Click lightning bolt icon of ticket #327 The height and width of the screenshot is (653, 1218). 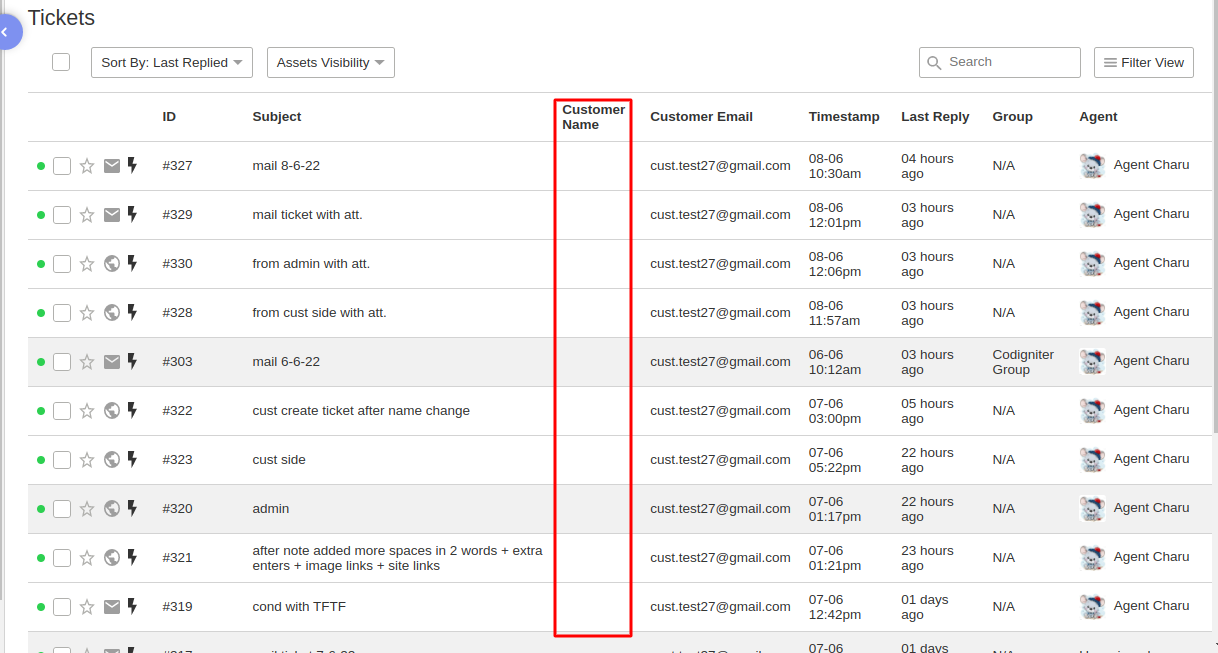click(132, 165)
